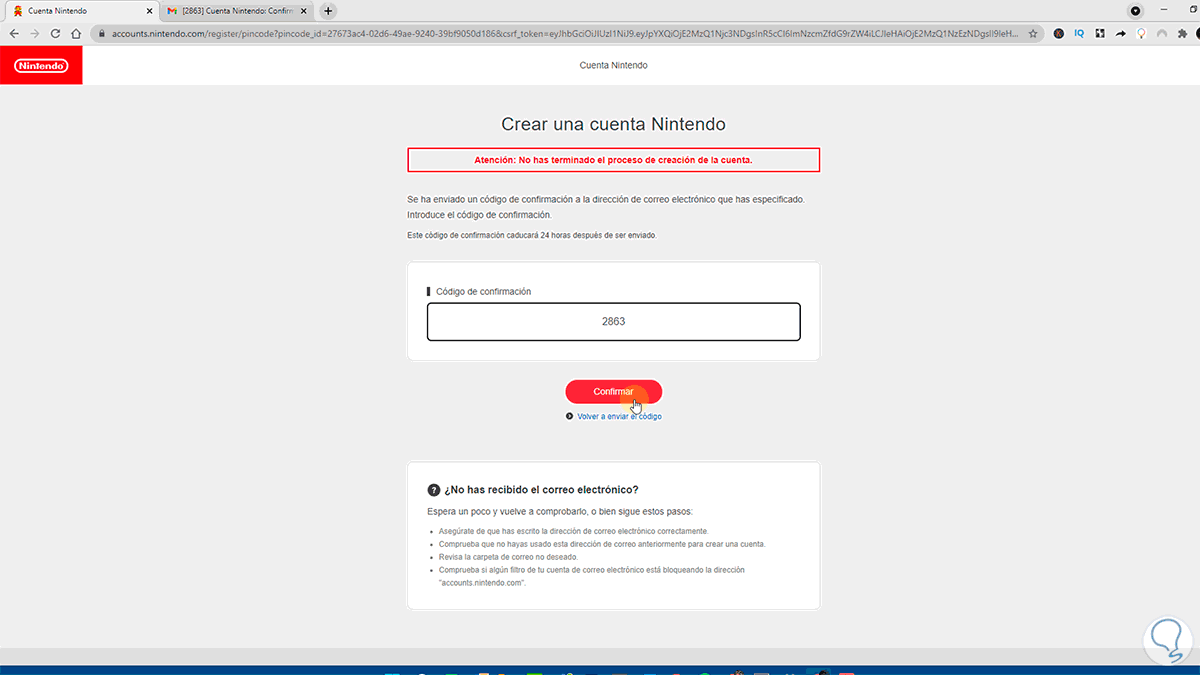The image size is (1200, 675).
Task: Click the Nintendo logo
Action: click(x=41, y=65)
